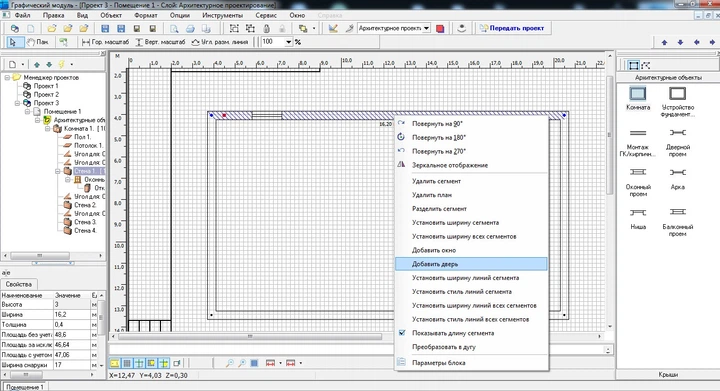
Task: Click the blue up arrow in top-right navigation
Action: pyautogui.click(x=664, y=42)
